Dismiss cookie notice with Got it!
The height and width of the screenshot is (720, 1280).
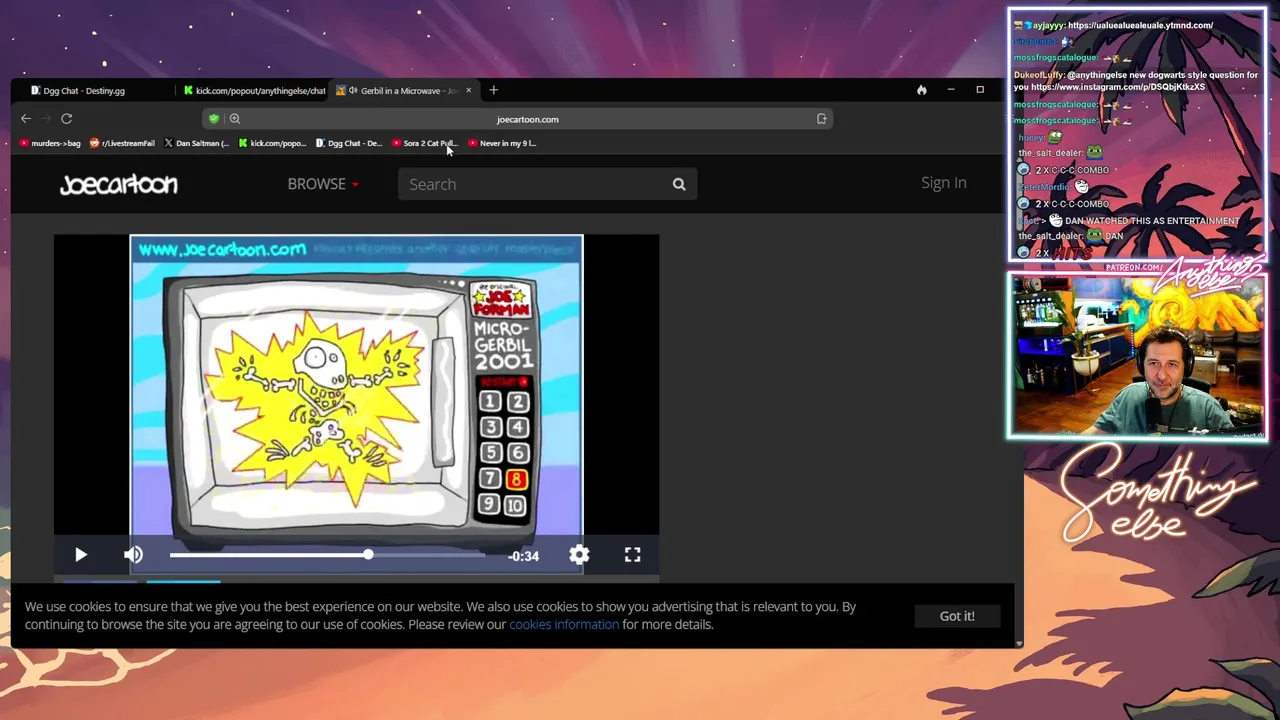pyautogui.click(x=957, y=616)
